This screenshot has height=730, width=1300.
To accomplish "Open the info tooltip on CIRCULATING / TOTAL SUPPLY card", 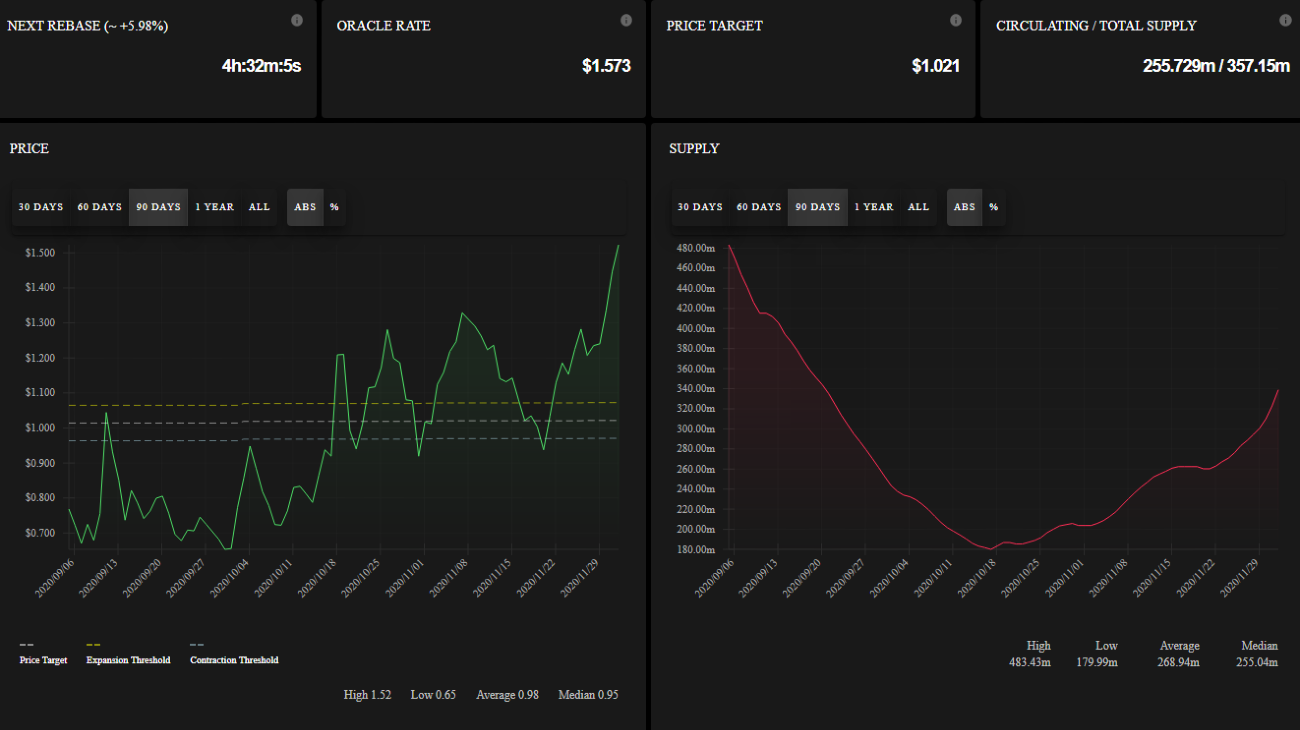I will [1285, 20].
